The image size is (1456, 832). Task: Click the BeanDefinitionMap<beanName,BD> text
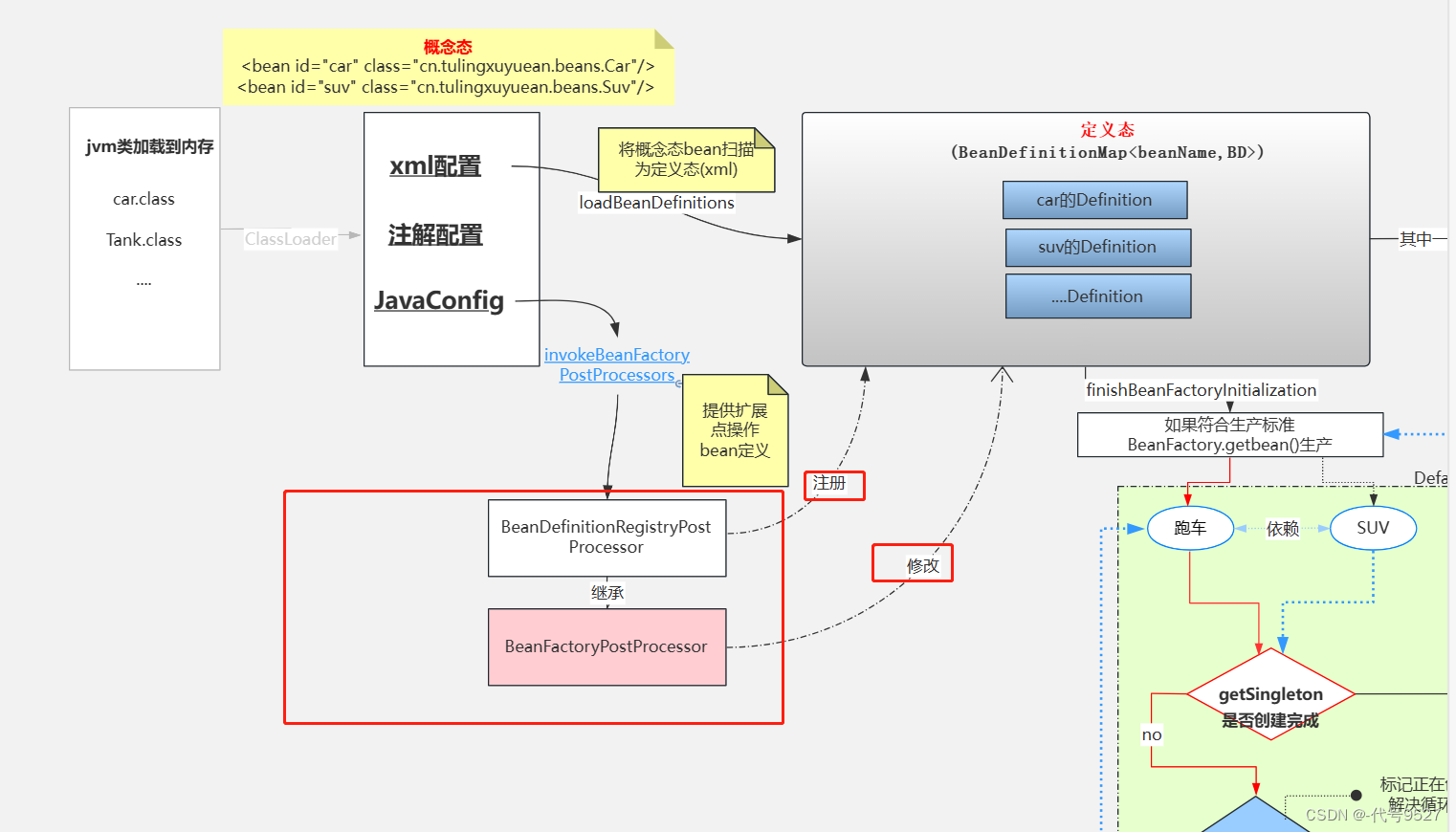click(1108, 152)
